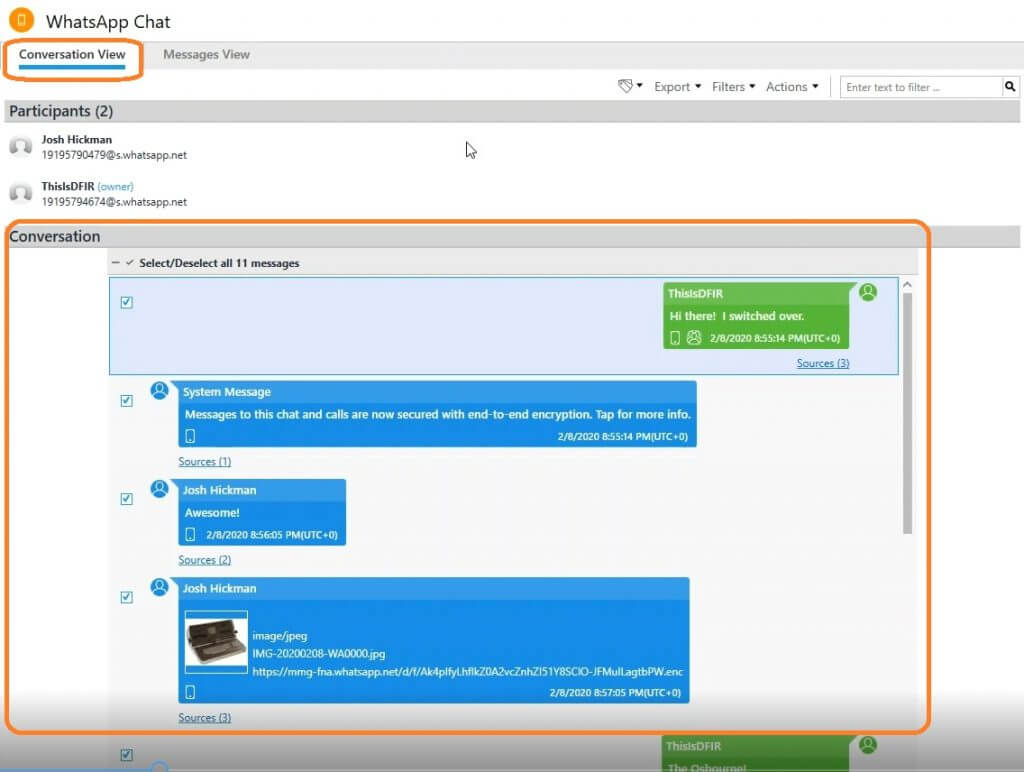This screenshot has height=772, width=1024.
Task: Open the tags dropdown icon in toolbar
Action: (630, 86)
